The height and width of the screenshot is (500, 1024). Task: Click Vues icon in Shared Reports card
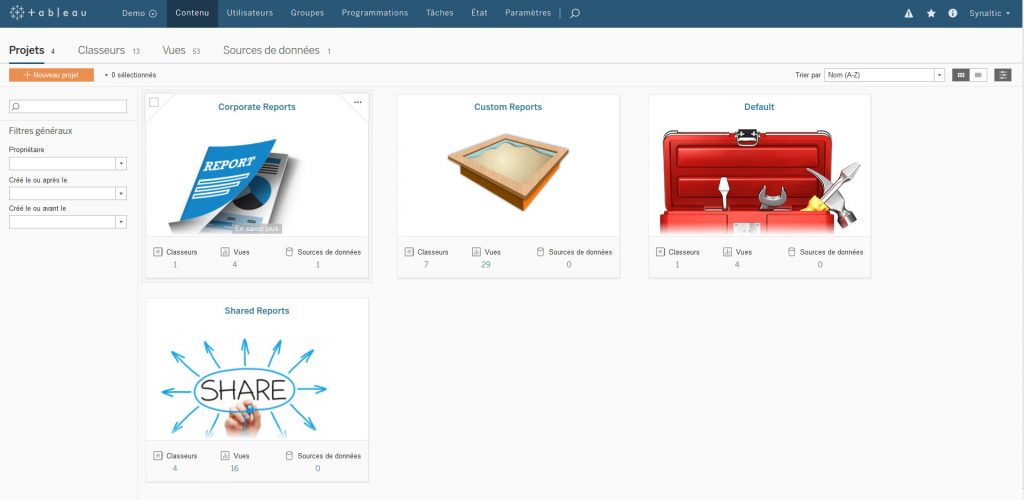pyautogui.click(x=225, y=456)
